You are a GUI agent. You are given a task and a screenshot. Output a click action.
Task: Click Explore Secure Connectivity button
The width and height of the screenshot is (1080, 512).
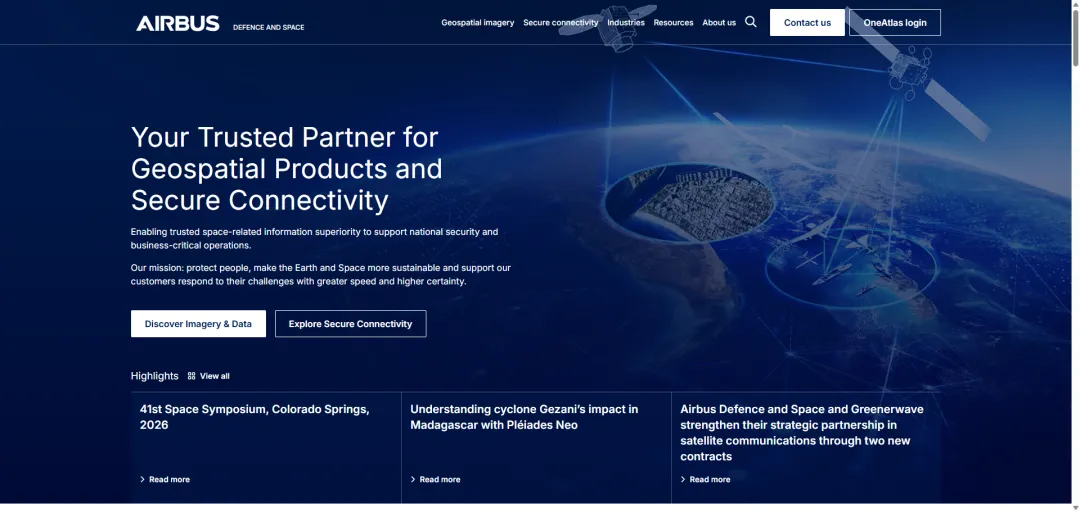pyautogui.click(x=351, y=324)
